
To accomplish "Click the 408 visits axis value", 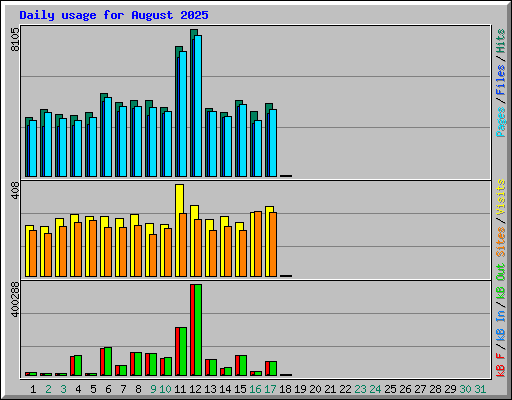I will pos(15,191).
